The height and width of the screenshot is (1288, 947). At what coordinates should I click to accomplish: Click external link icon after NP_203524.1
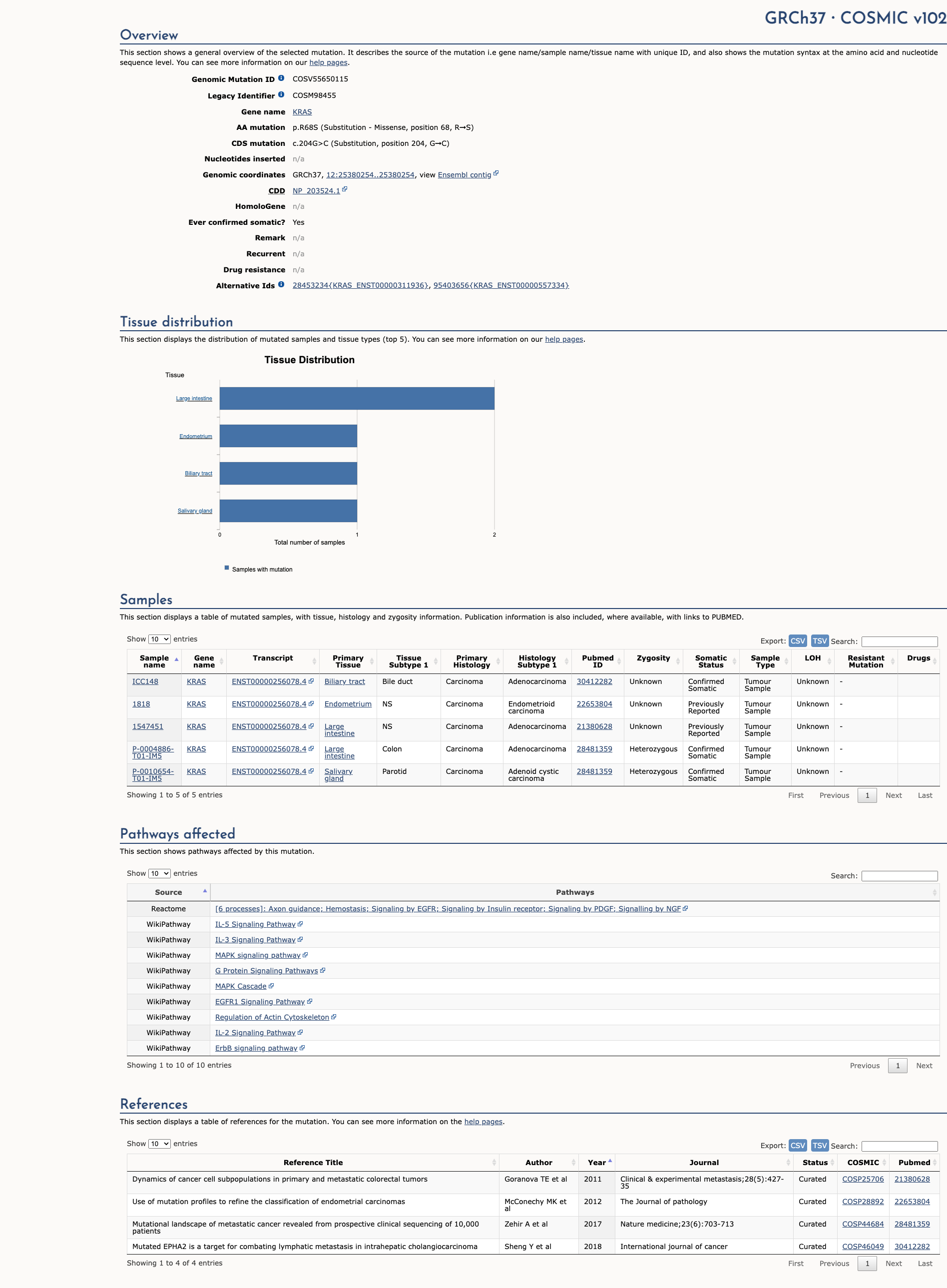345,189
